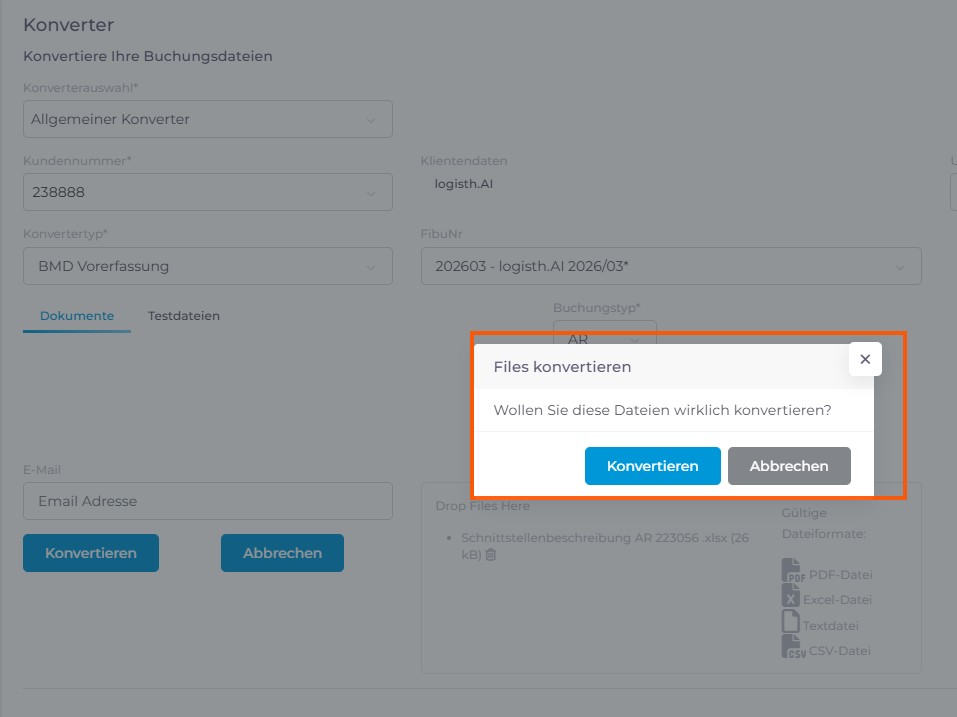This screenshot has height=717, width=957.
Task: Open the Konverterauswahl dropdown
Action: 207,119
